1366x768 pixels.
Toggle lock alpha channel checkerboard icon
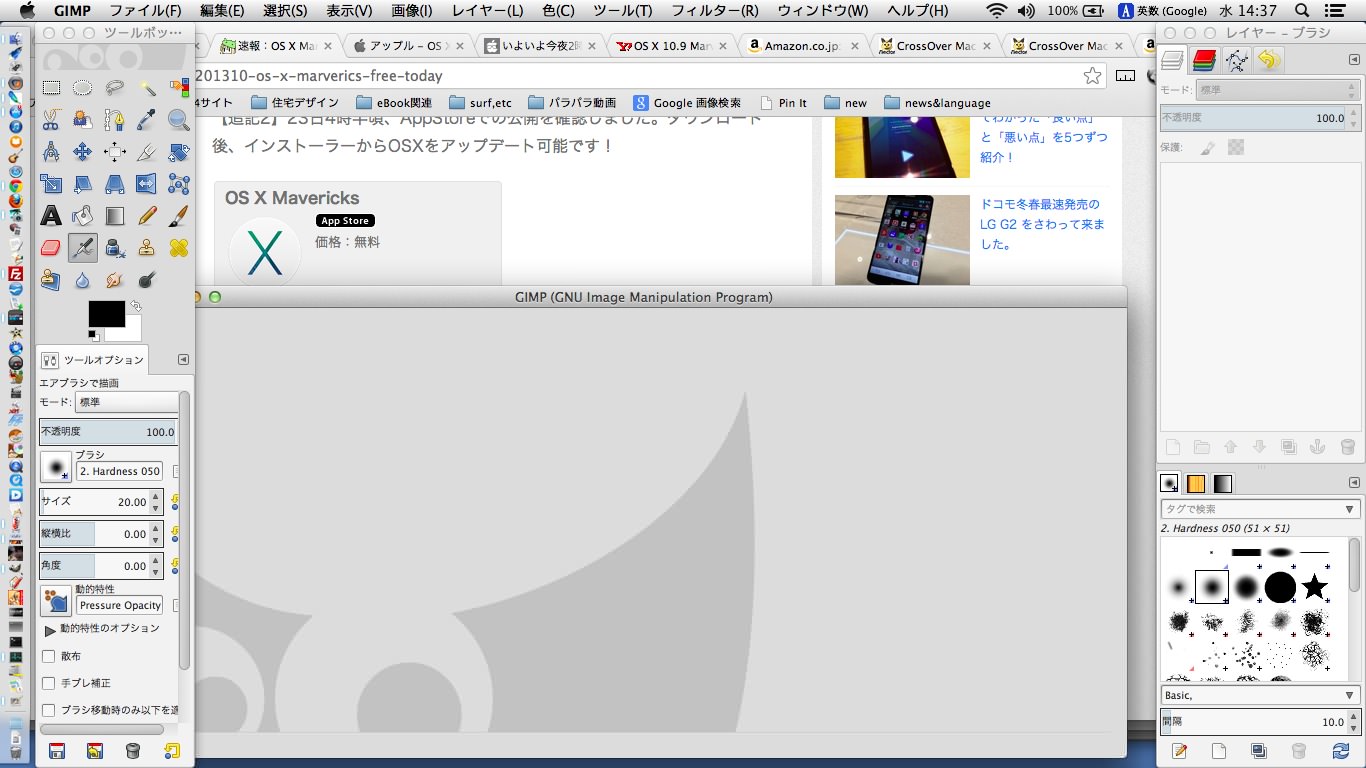(x=1236, y=147)
